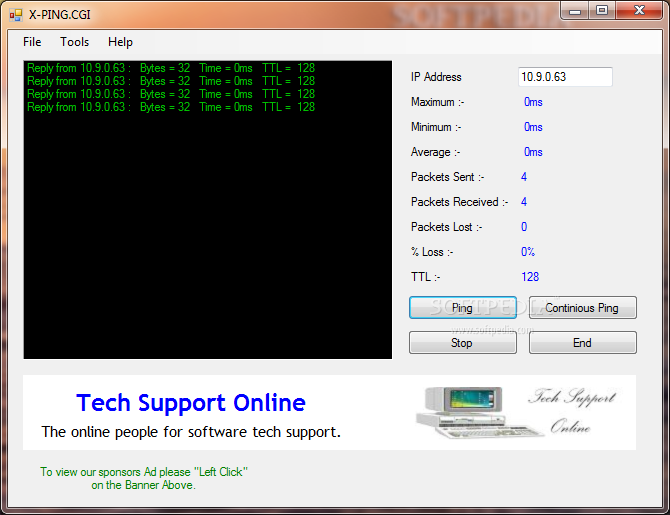Close the X-PING.CGI window
The height and width of the screenshot is (515, 670).
coord(639,11)
